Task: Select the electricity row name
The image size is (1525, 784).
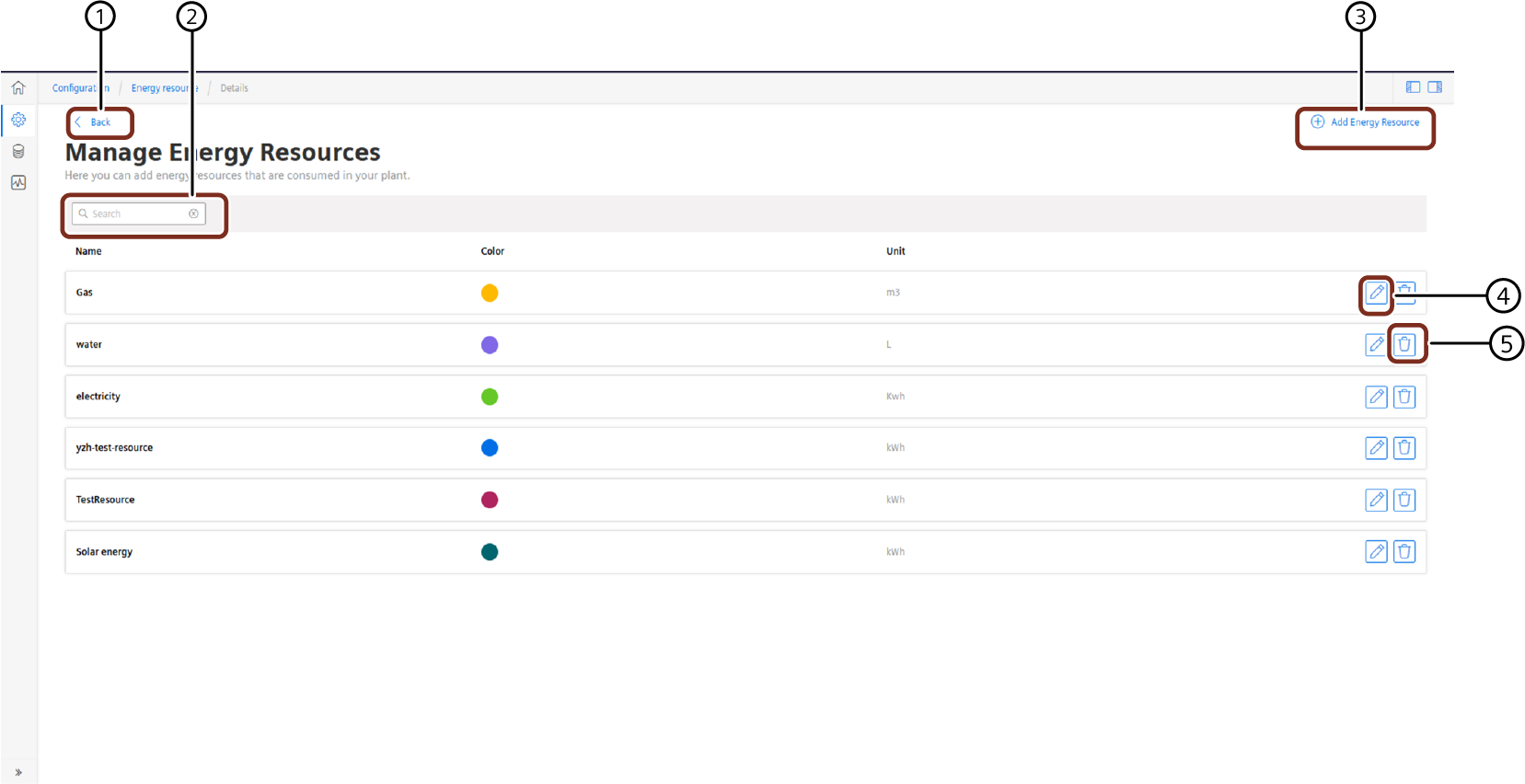Action: pyautogui.click(x=98, y=397)
